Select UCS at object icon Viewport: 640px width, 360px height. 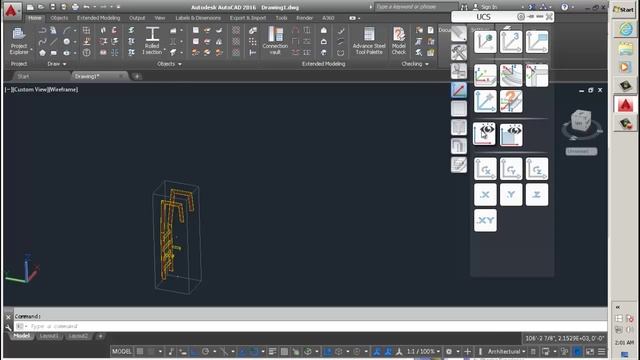coord(485,42)
